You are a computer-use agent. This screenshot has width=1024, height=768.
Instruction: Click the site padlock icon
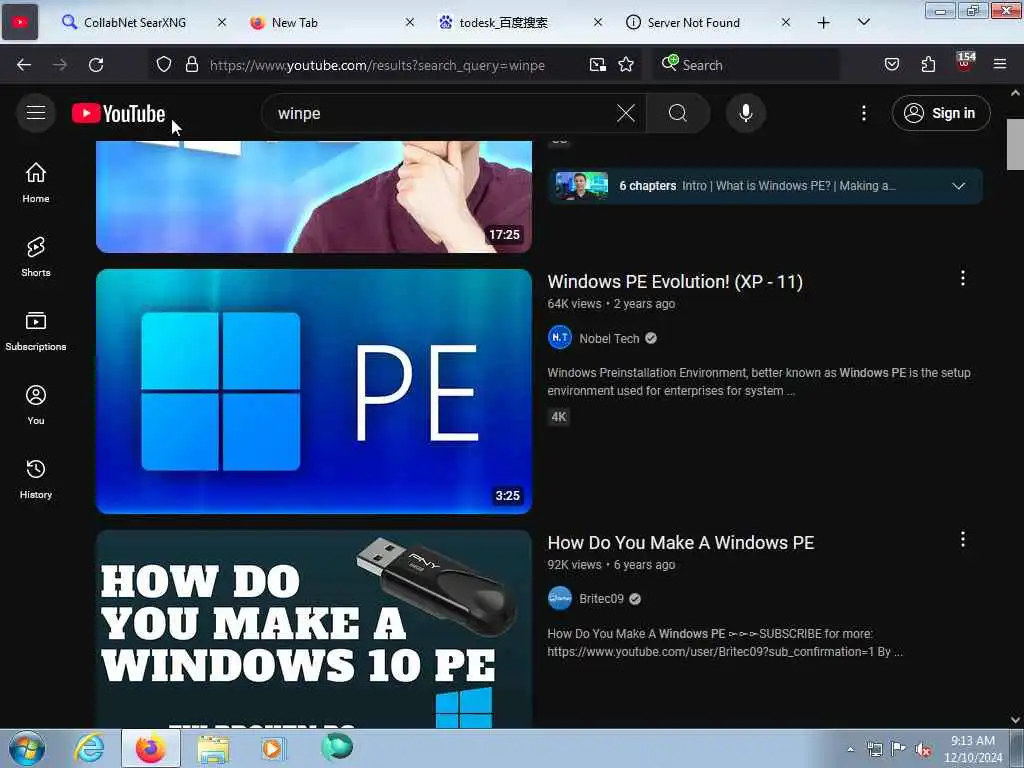pos(191,65)
